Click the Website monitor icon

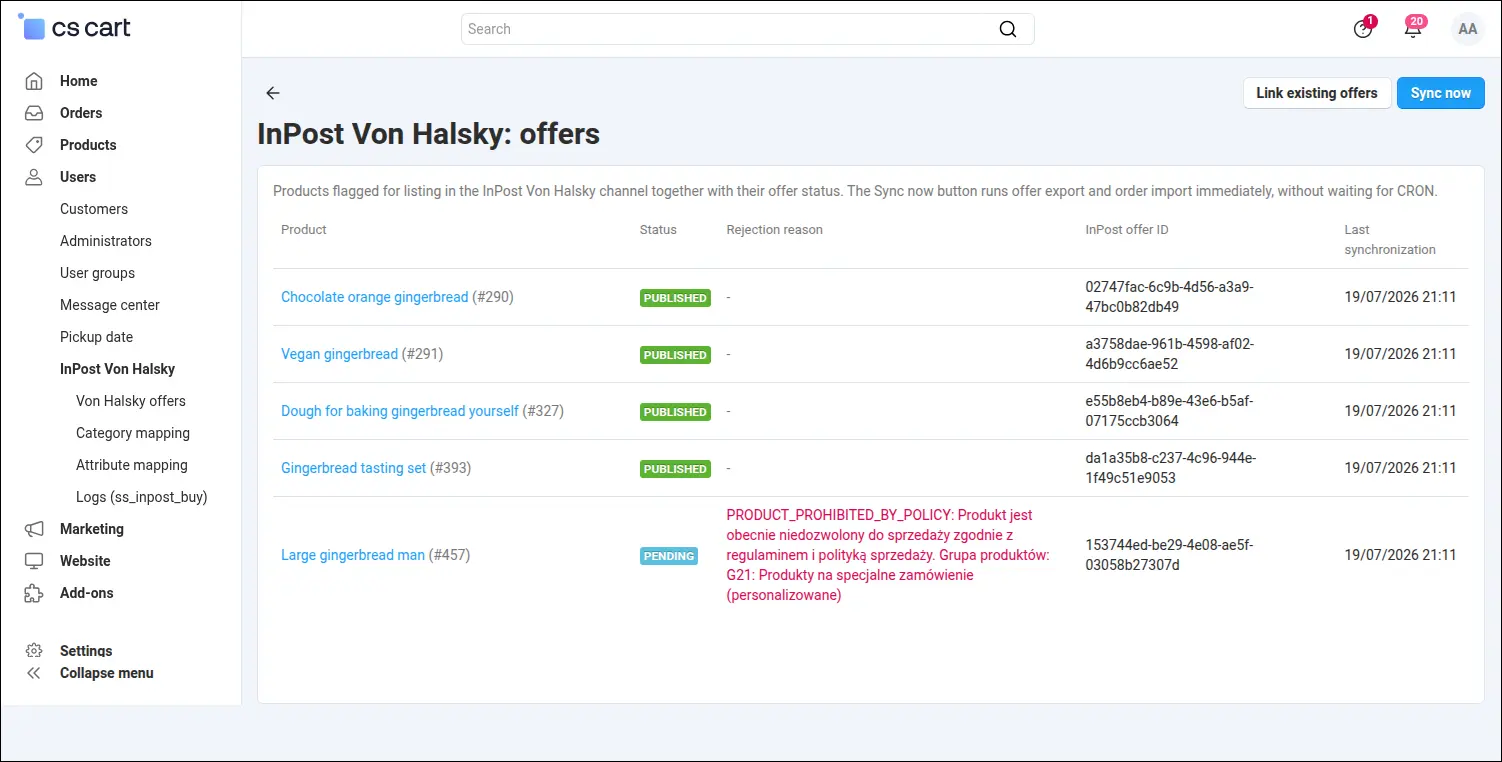[x=34, y=561]
